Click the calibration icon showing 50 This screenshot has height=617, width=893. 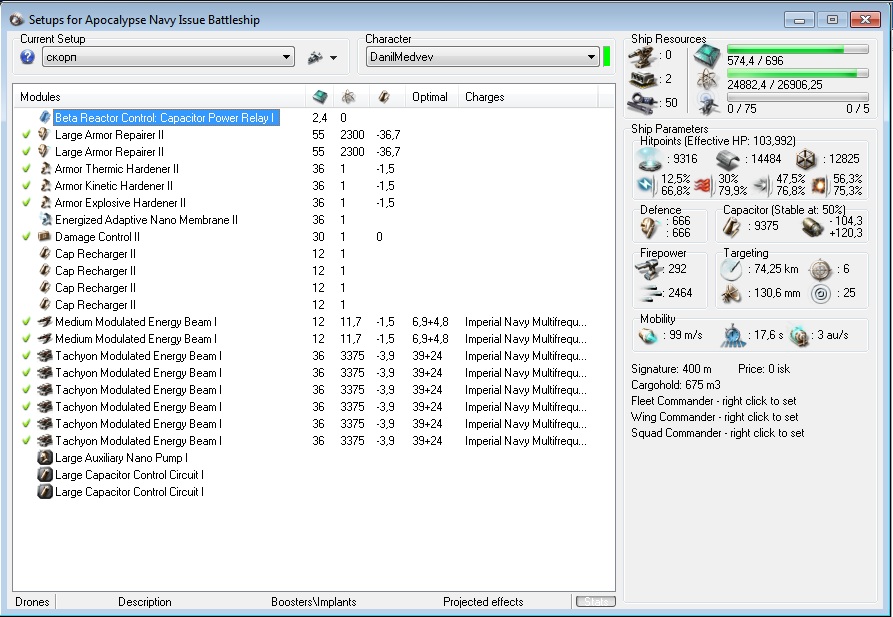642,103
